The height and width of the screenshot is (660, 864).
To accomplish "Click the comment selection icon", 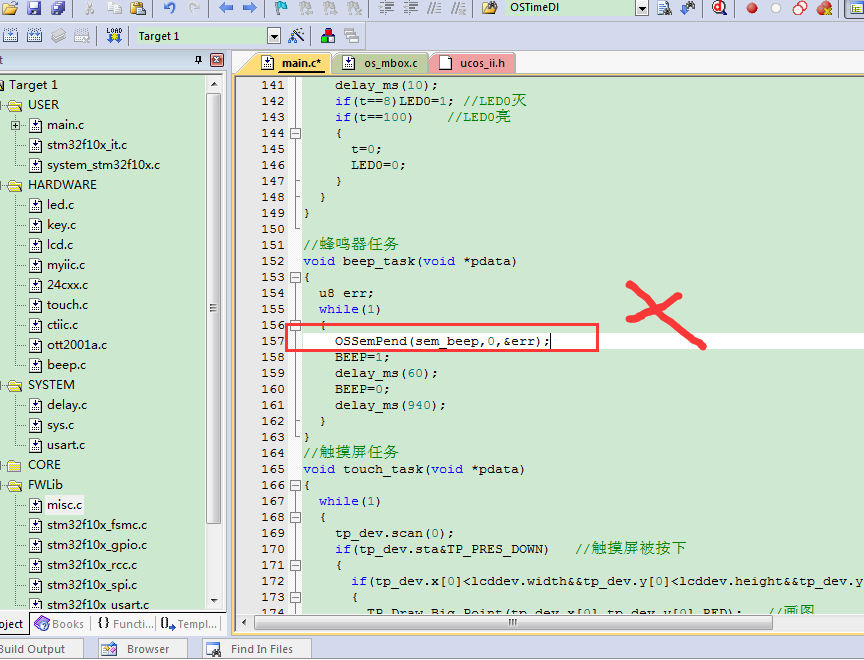I will click(434, 8).
